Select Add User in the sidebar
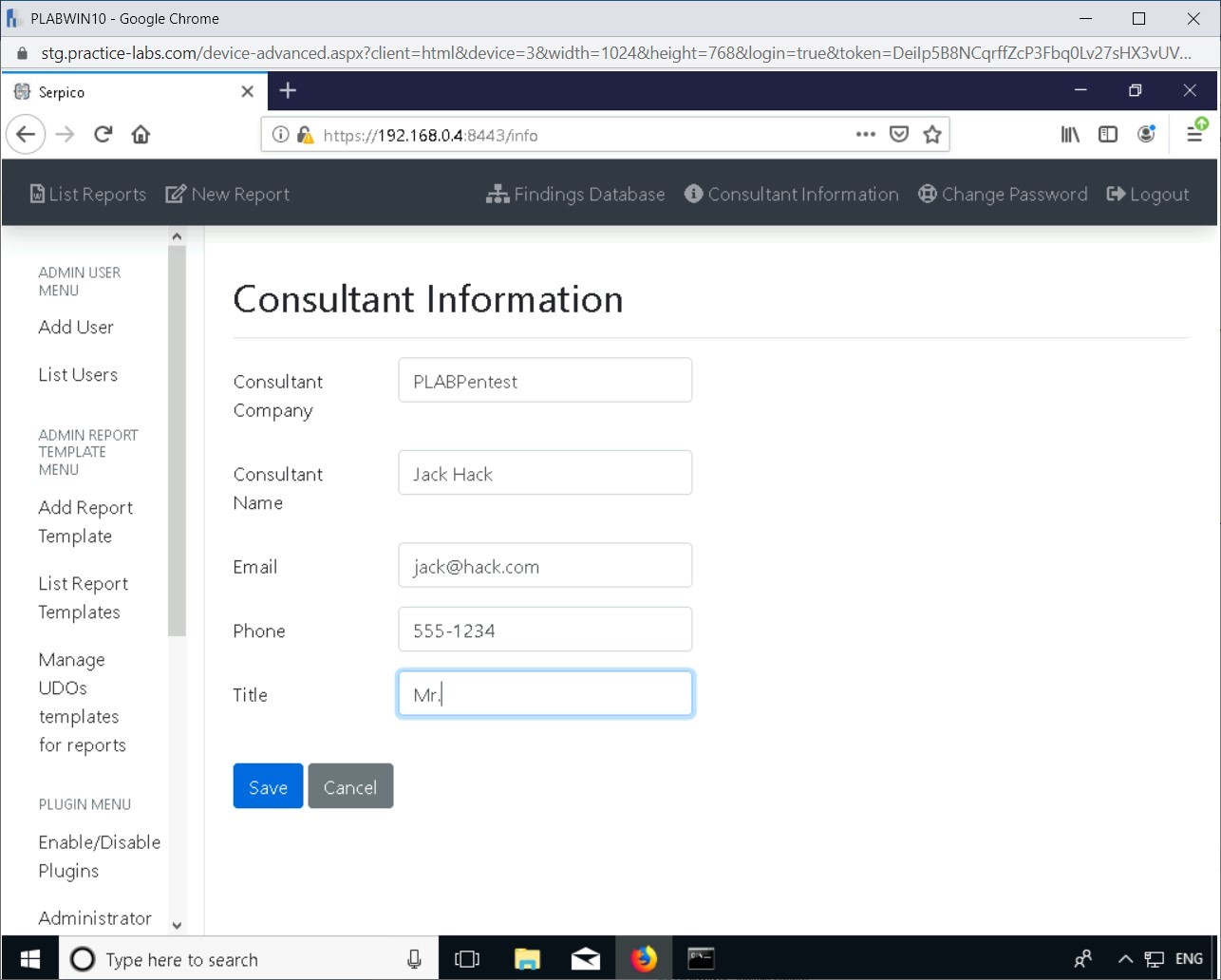Viewport: 1221px width, 980px height. [76, 327]
